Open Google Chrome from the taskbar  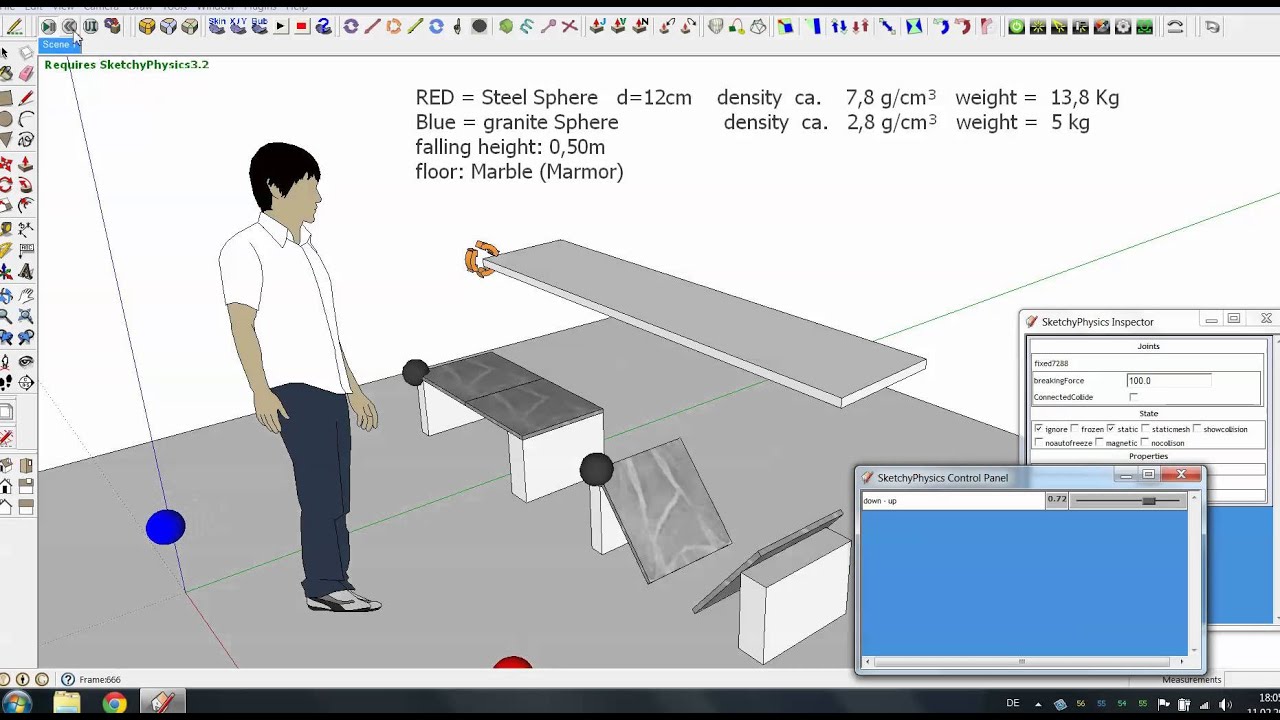114,703
